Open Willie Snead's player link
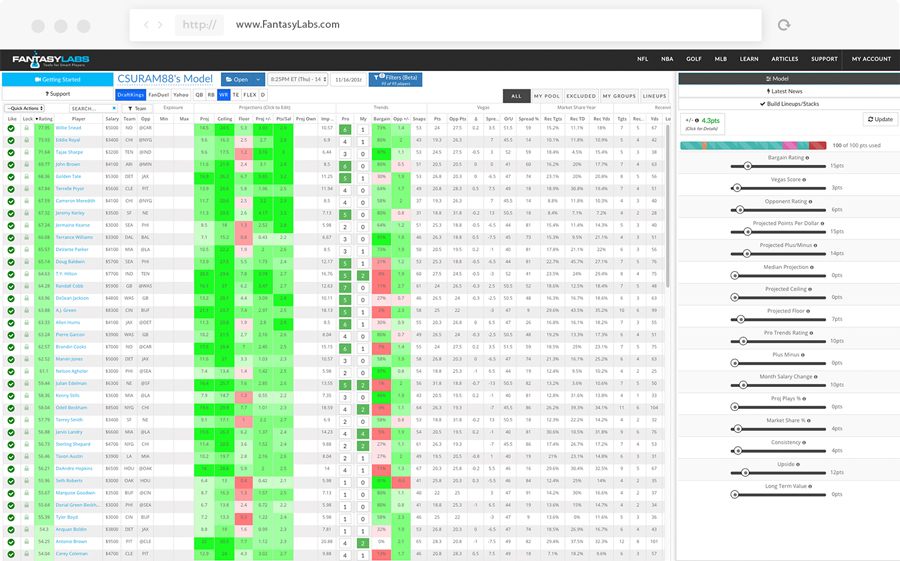Image resolution: width=900 pixels, height=561 pixels. (68, 128)
